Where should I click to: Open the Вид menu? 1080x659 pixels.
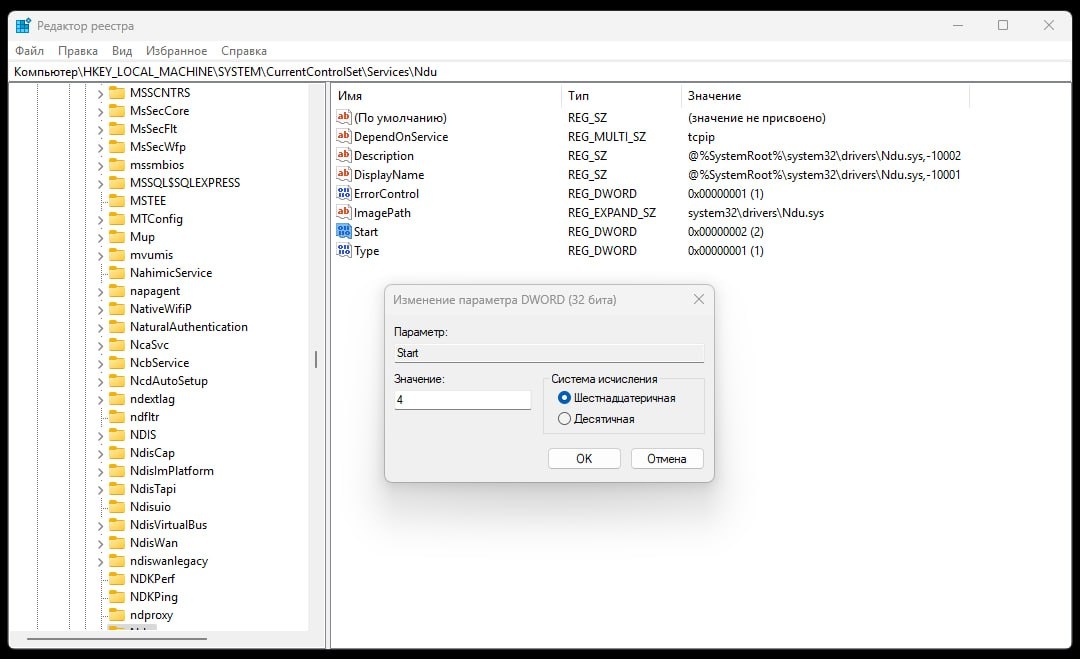coord(122,50)
